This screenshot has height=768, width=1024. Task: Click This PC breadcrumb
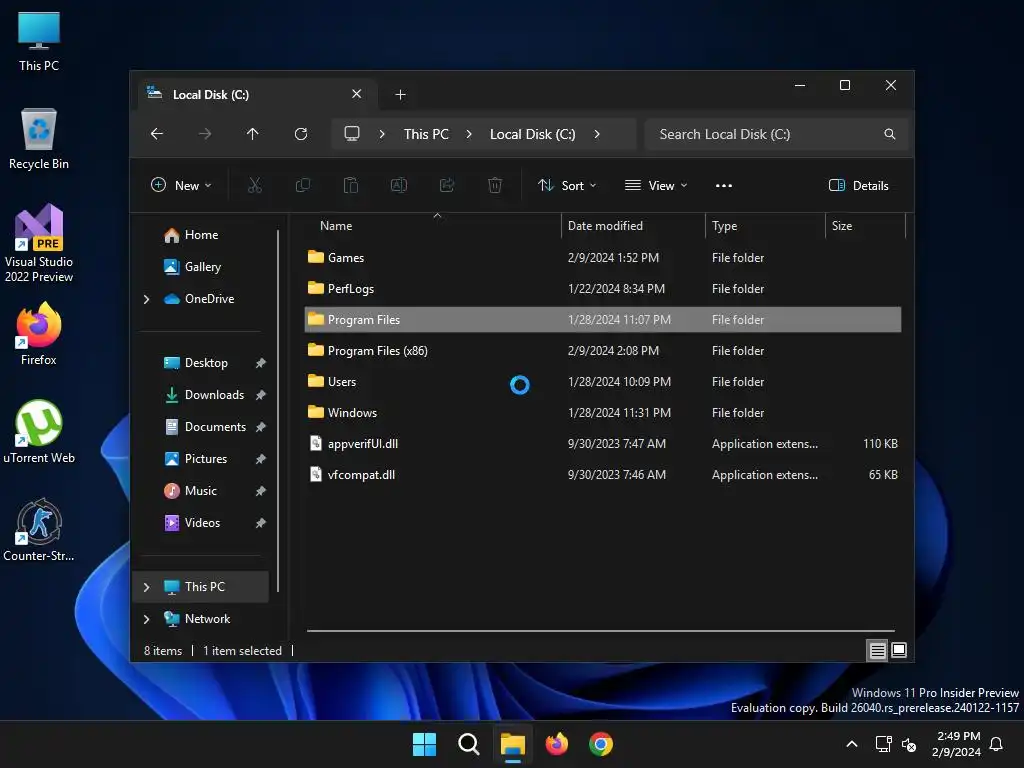[426, 134]
